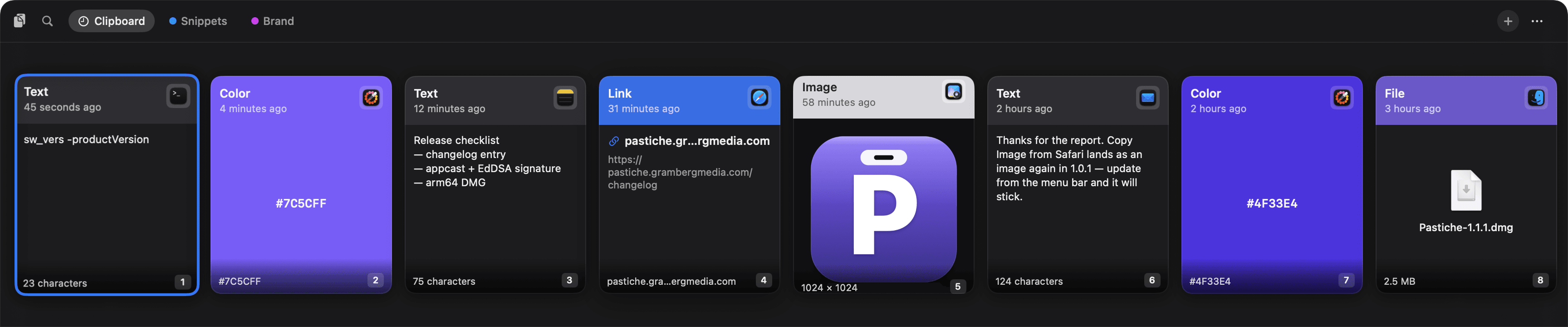
Task: Click the "1024 × 1024" image dimensions label
Action: pos(829,287)
